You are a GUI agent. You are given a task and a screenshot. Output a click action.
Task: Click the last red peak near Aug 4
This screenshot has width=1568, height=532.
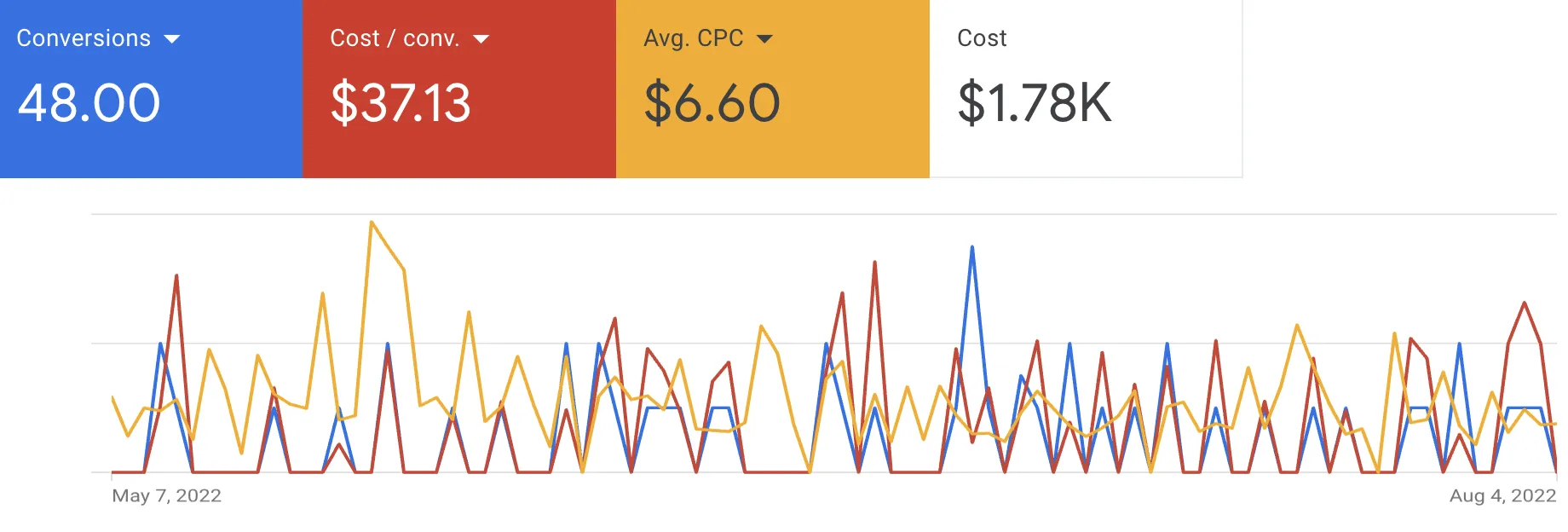pos(1525,303)
